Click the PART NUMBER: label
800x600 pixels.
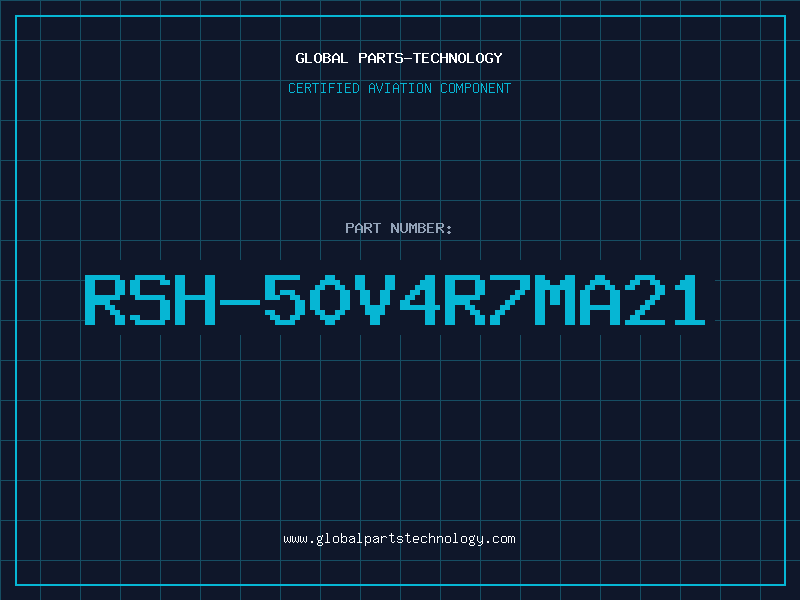click(x=398, y=228)
